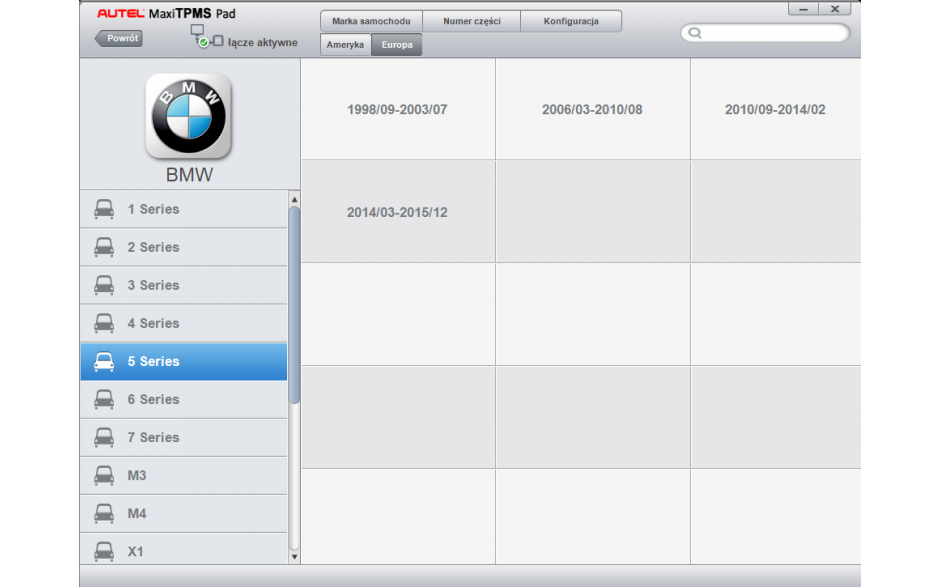Open the Konfiguracja tab
The image size is (940, 587).
571,21
